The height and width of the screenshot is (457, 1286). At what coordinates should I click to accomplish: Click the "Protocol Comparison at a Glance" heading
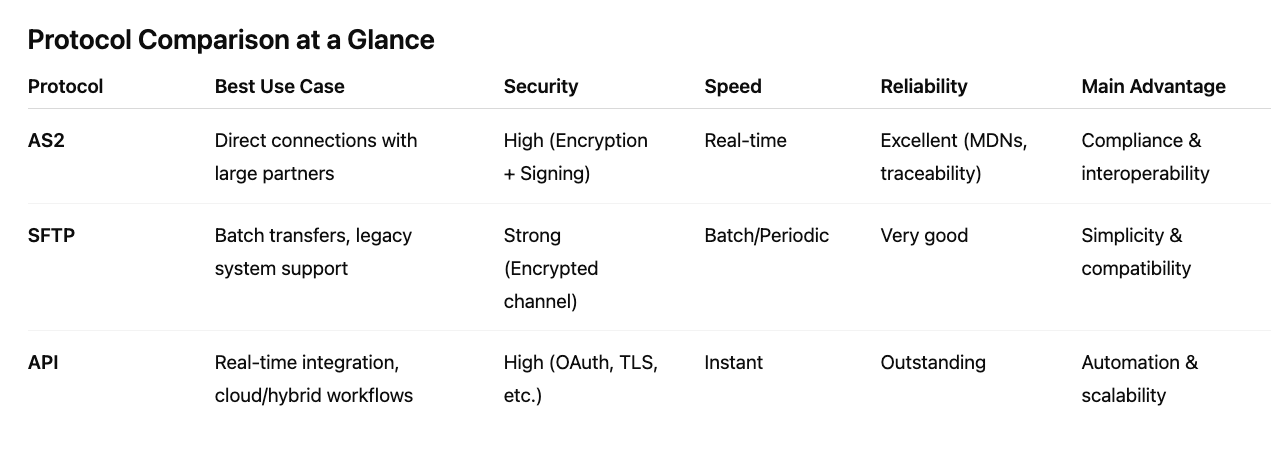tap(231, 40)
